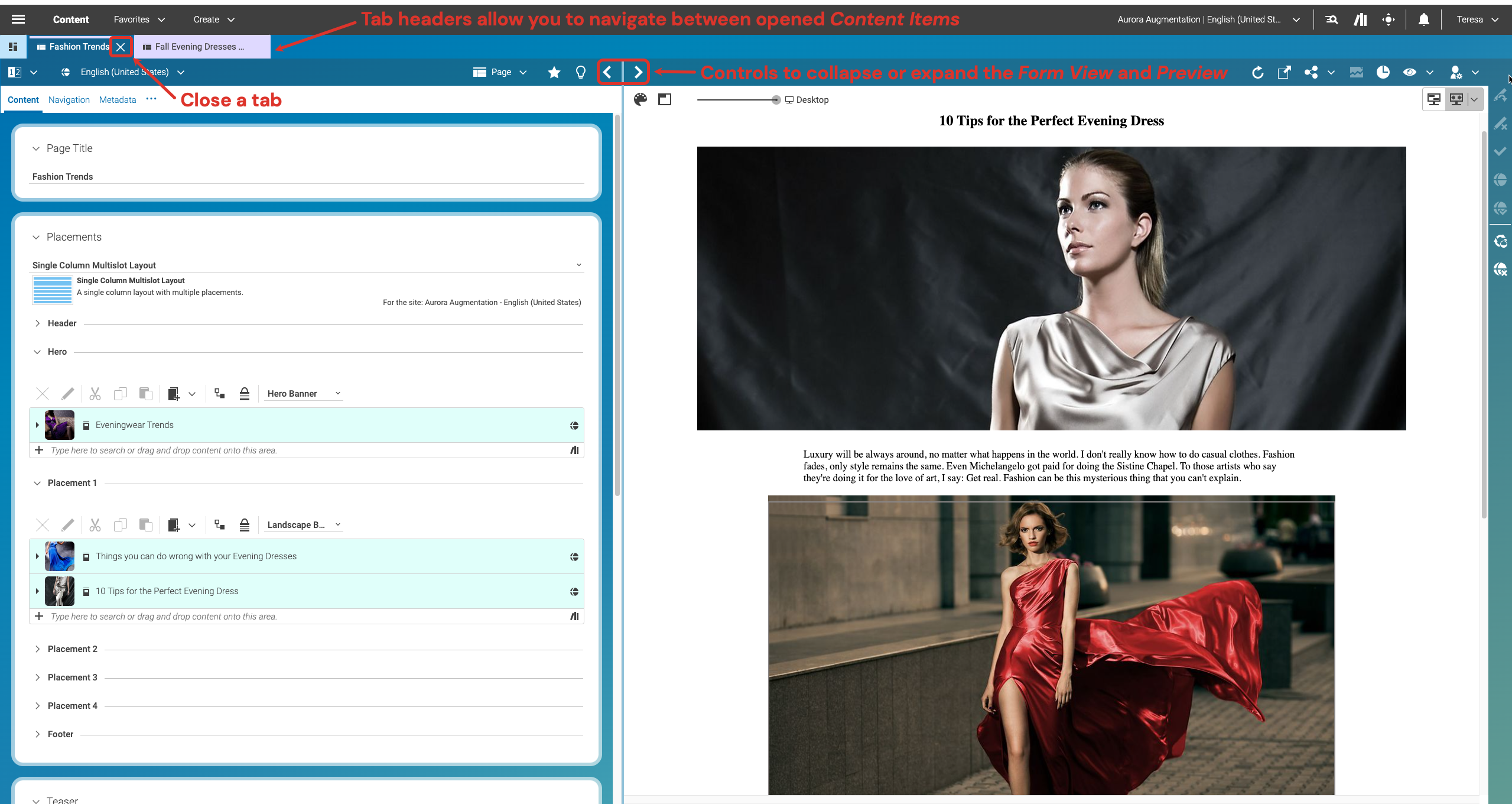
Task: Edit the Hero Banner component with the pencil
Action: click(x=68, y=393)
